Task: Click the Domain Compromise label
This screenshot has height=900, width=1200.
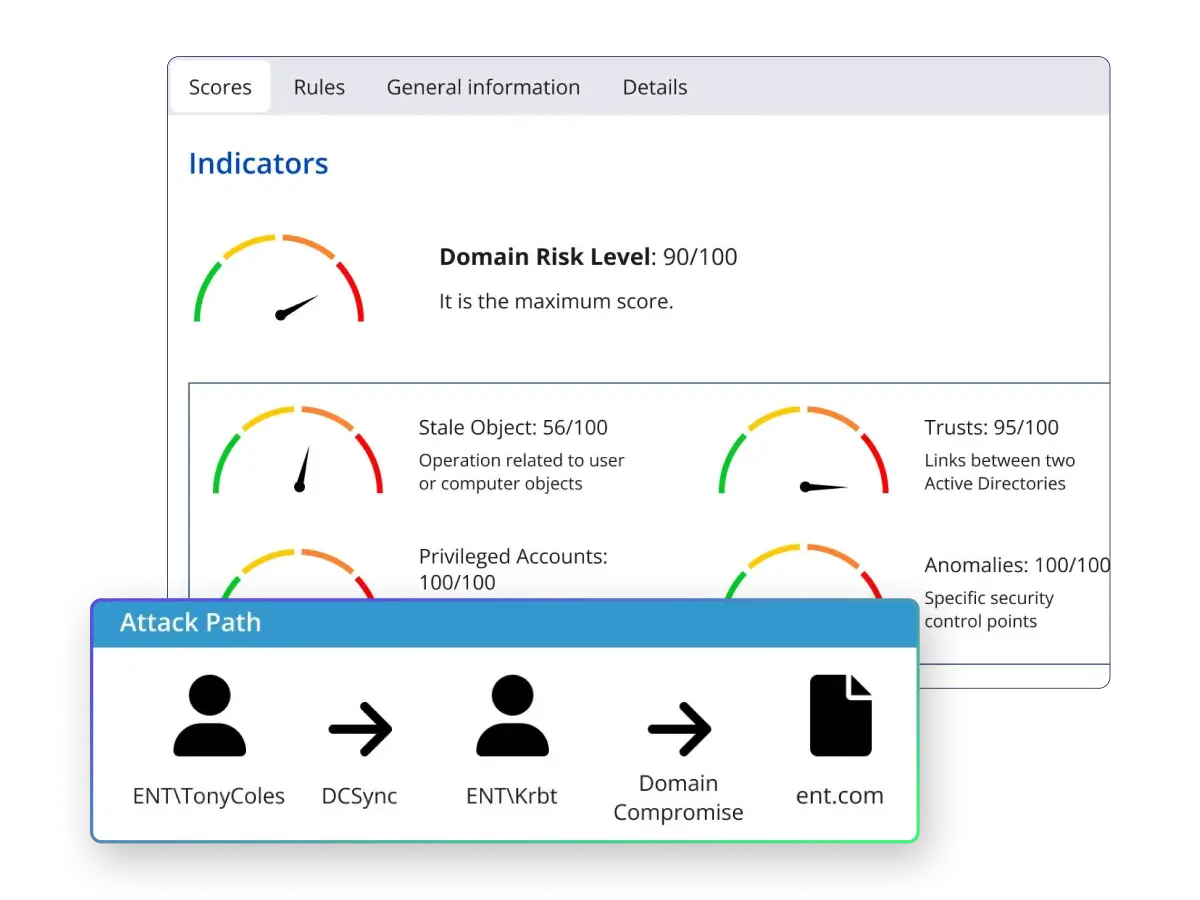Action: tap(678, 798)
